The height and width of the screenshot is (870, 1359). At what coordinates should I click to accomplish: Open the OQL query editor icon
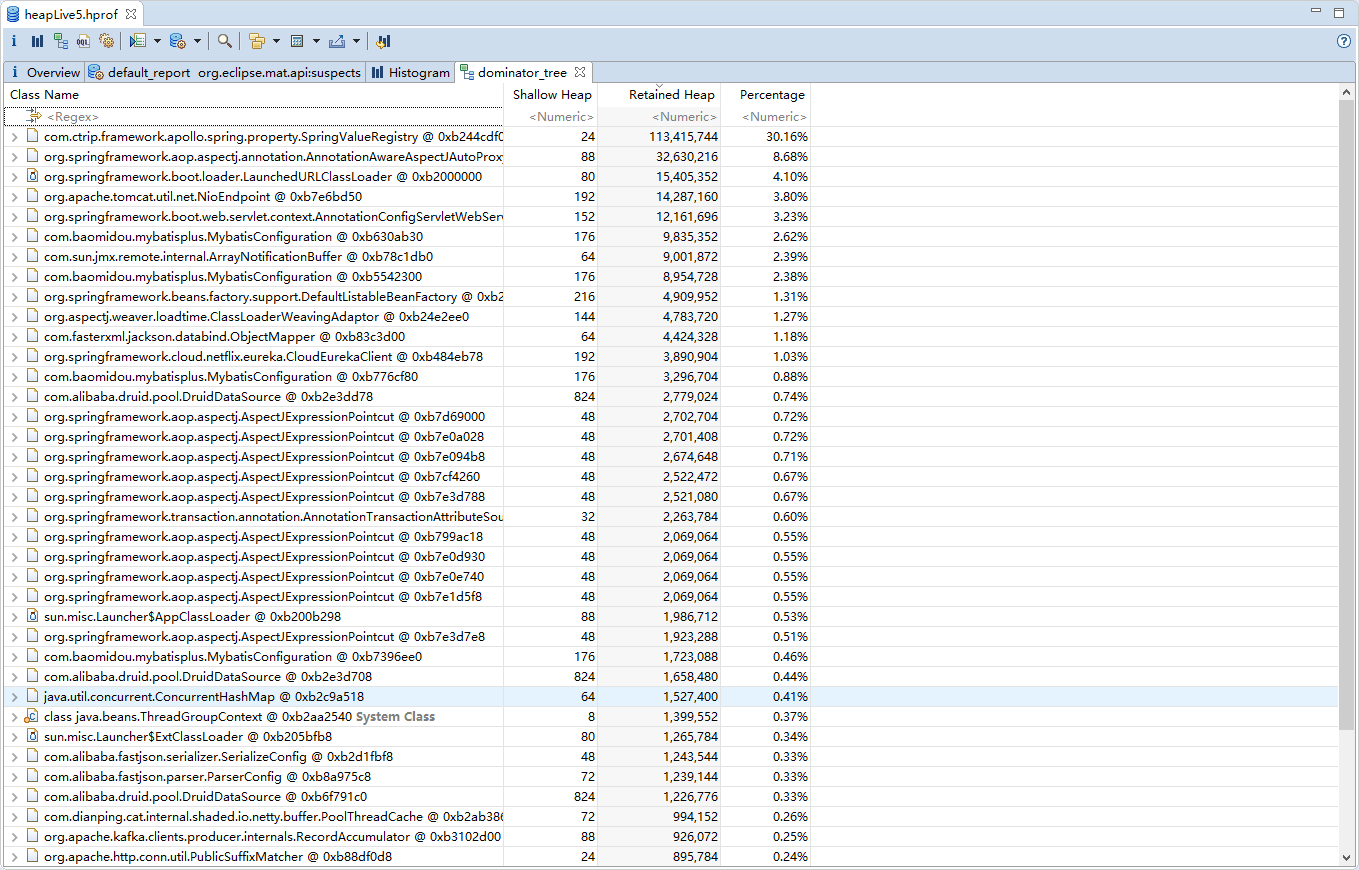tap(83, 41)
